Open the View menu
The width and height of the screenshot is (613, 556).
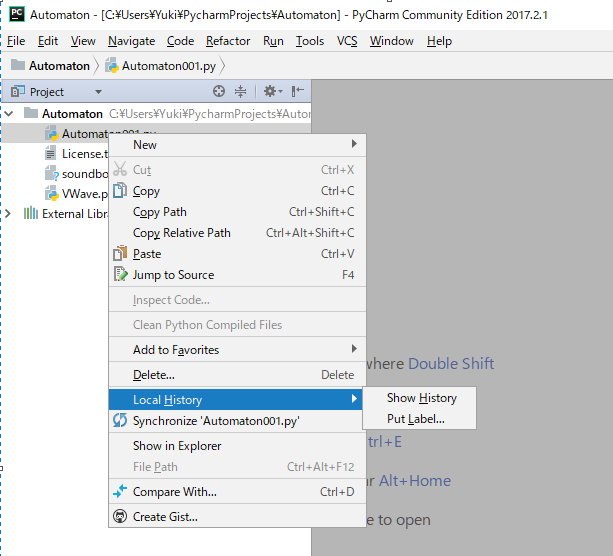(x=83, y=41)
